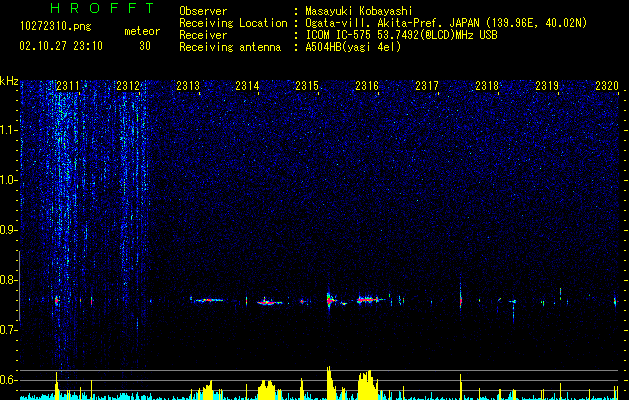
Task: Click the 2314 time marker
Action: pyautogui.click(x=247, y=85)
